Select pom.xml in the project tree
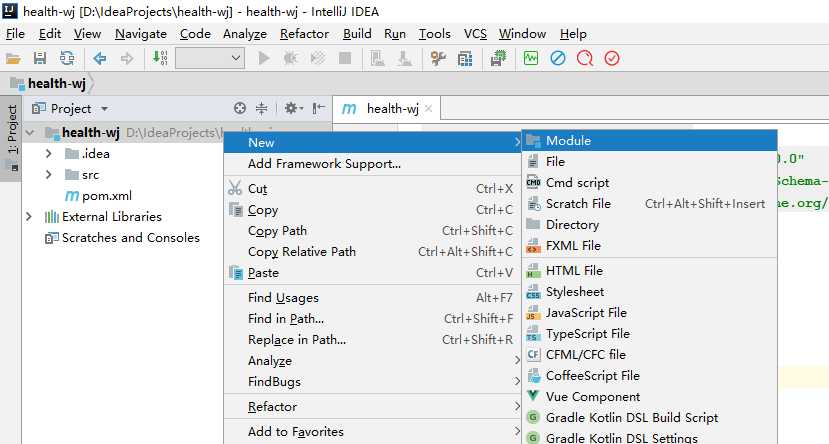 pos(98,196)
